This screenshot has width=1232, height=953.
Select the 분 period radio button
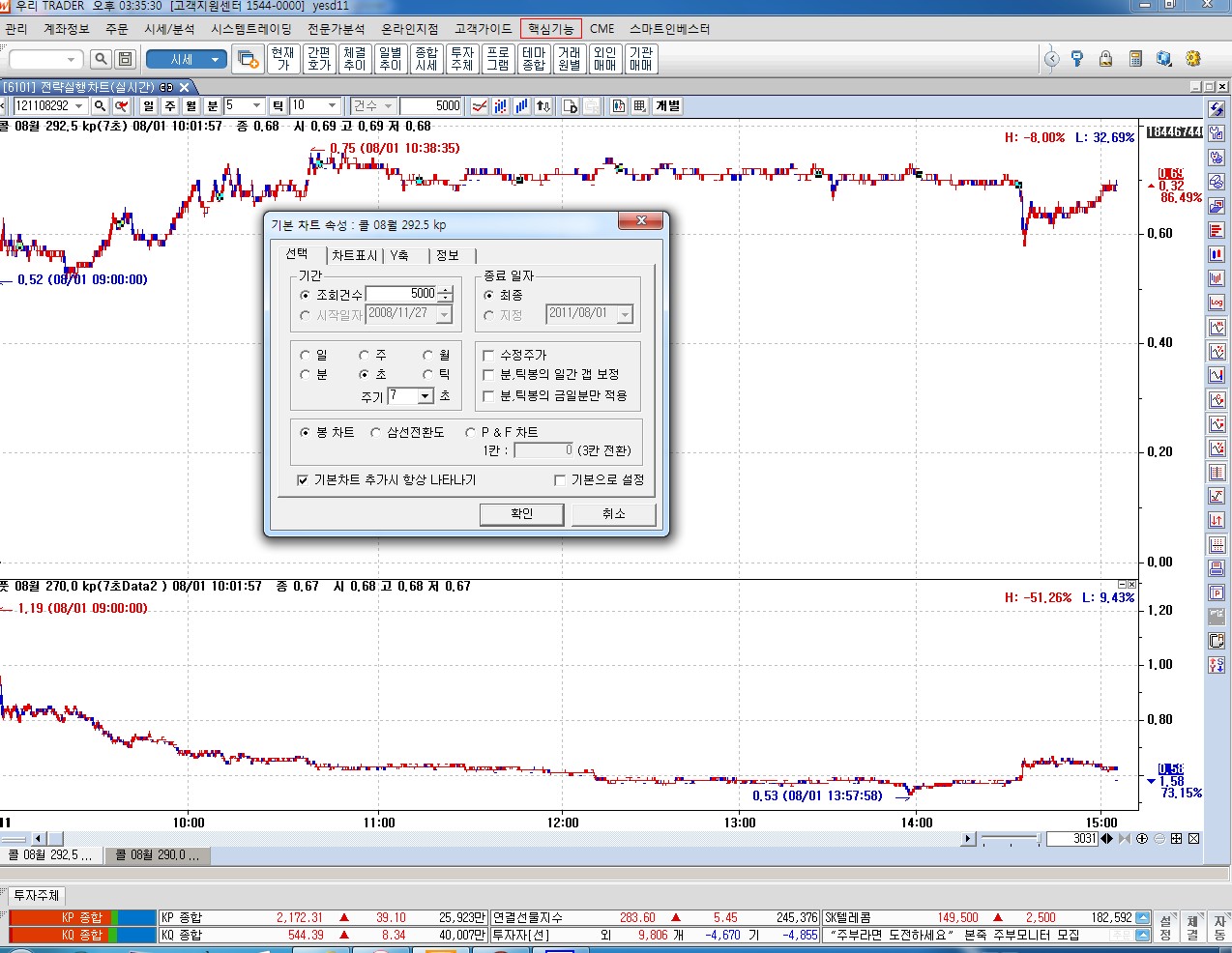(x=306, y=374)
